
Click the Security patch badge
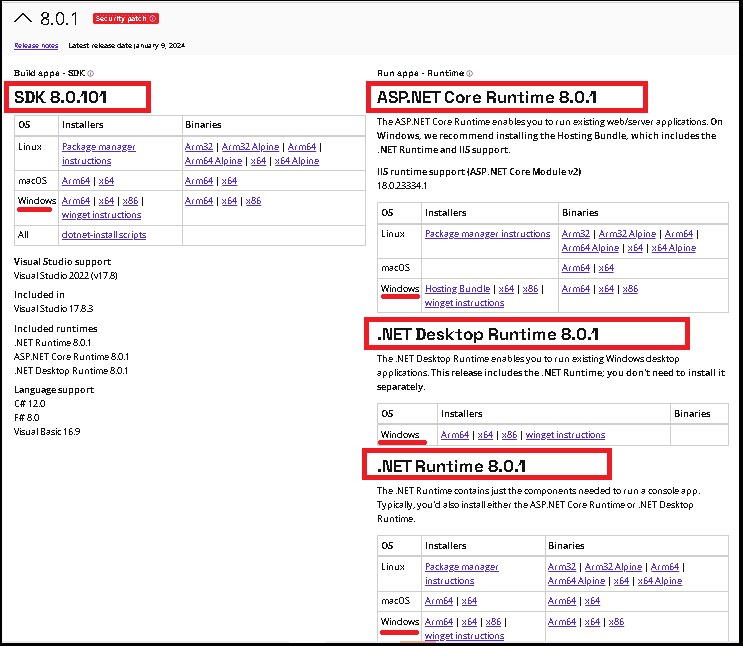(126, 18)
